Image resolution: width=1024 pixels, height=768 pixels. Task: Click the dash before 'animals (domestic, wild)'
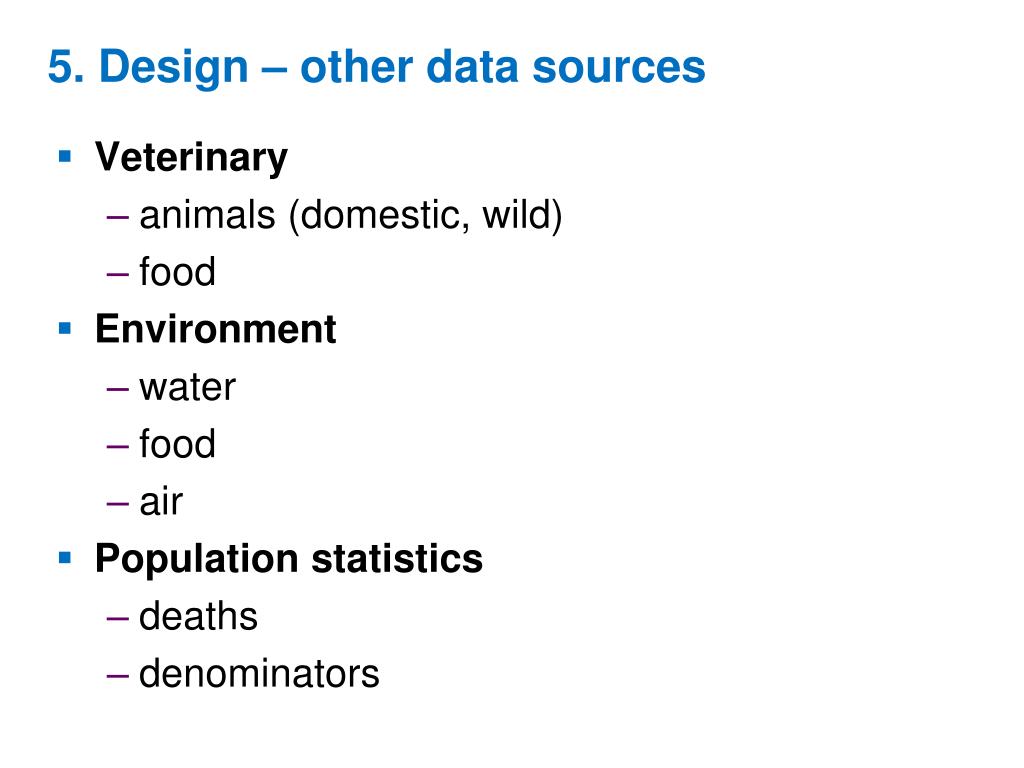coord(118,216)
